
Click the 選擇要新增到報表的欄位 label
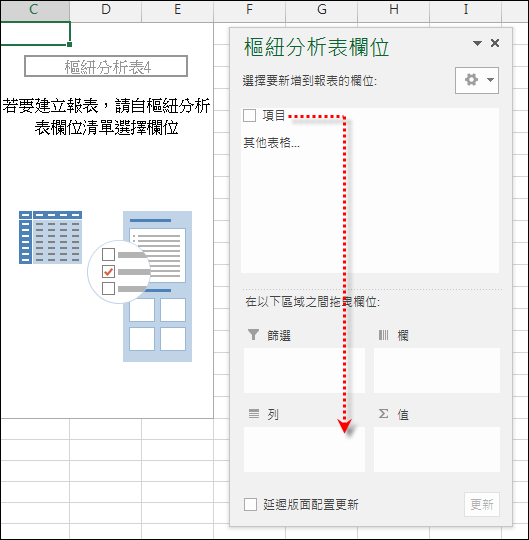coord(310,81)
